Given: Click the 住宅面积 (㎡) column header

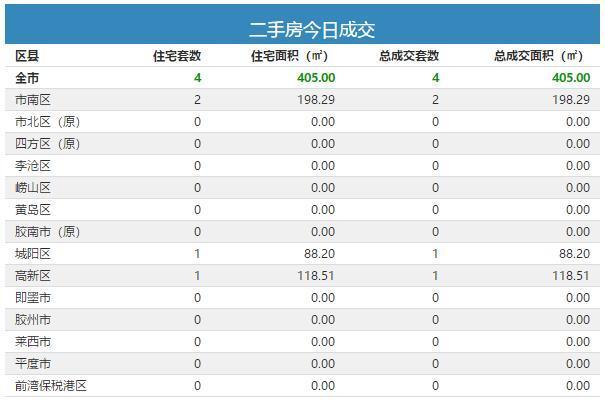Looking at the screenshot, I should click(x=289, y=56).
